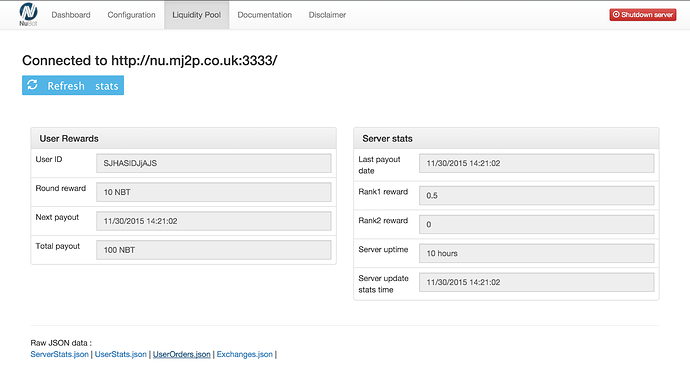Screen dimensions: 690x390
Task: Click the Shutdown server power icon
Action: point(616,15)
